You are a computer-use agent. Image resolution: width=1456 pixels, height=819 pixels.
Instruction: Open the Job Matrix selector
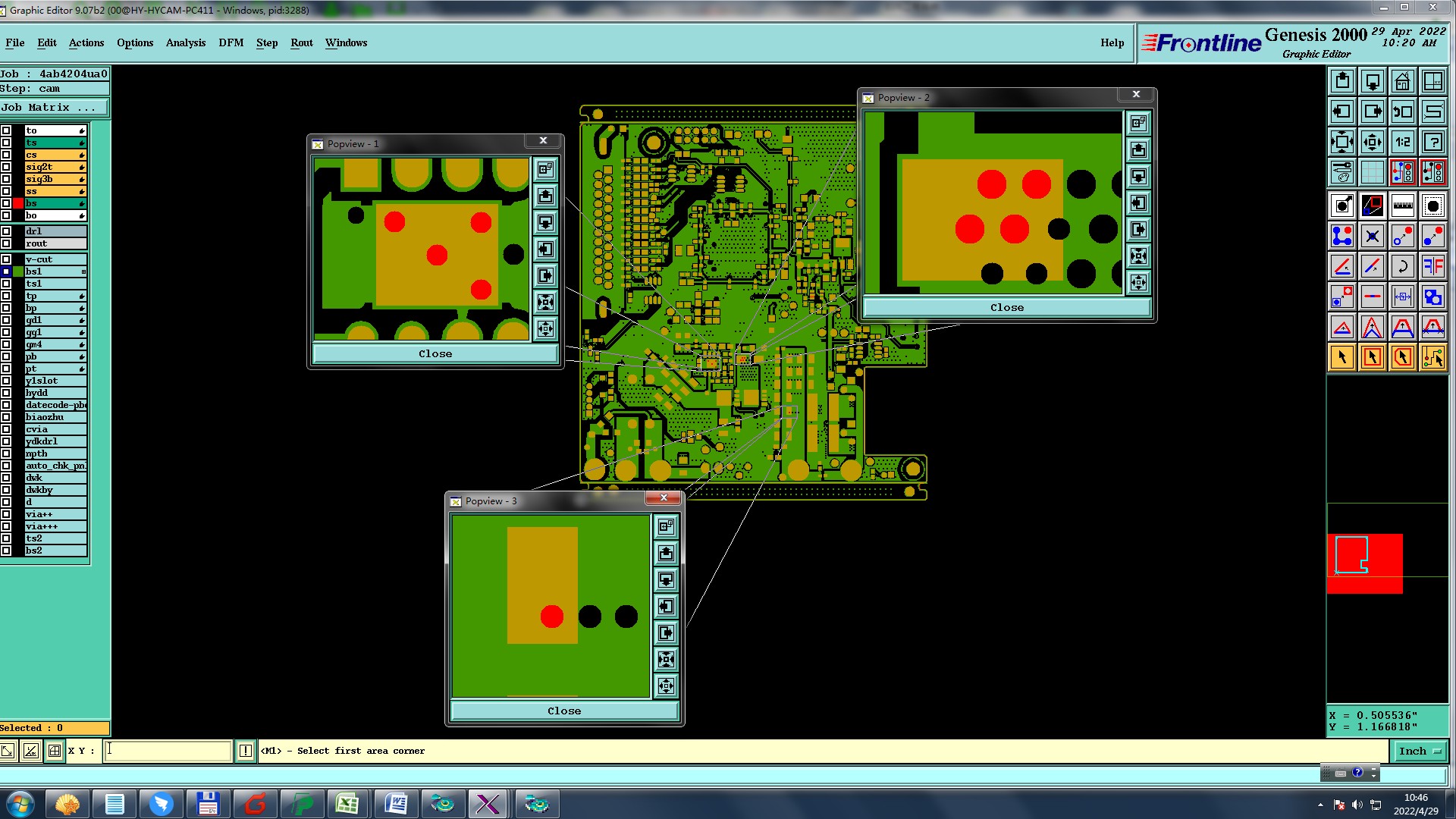tap(54, 108)
